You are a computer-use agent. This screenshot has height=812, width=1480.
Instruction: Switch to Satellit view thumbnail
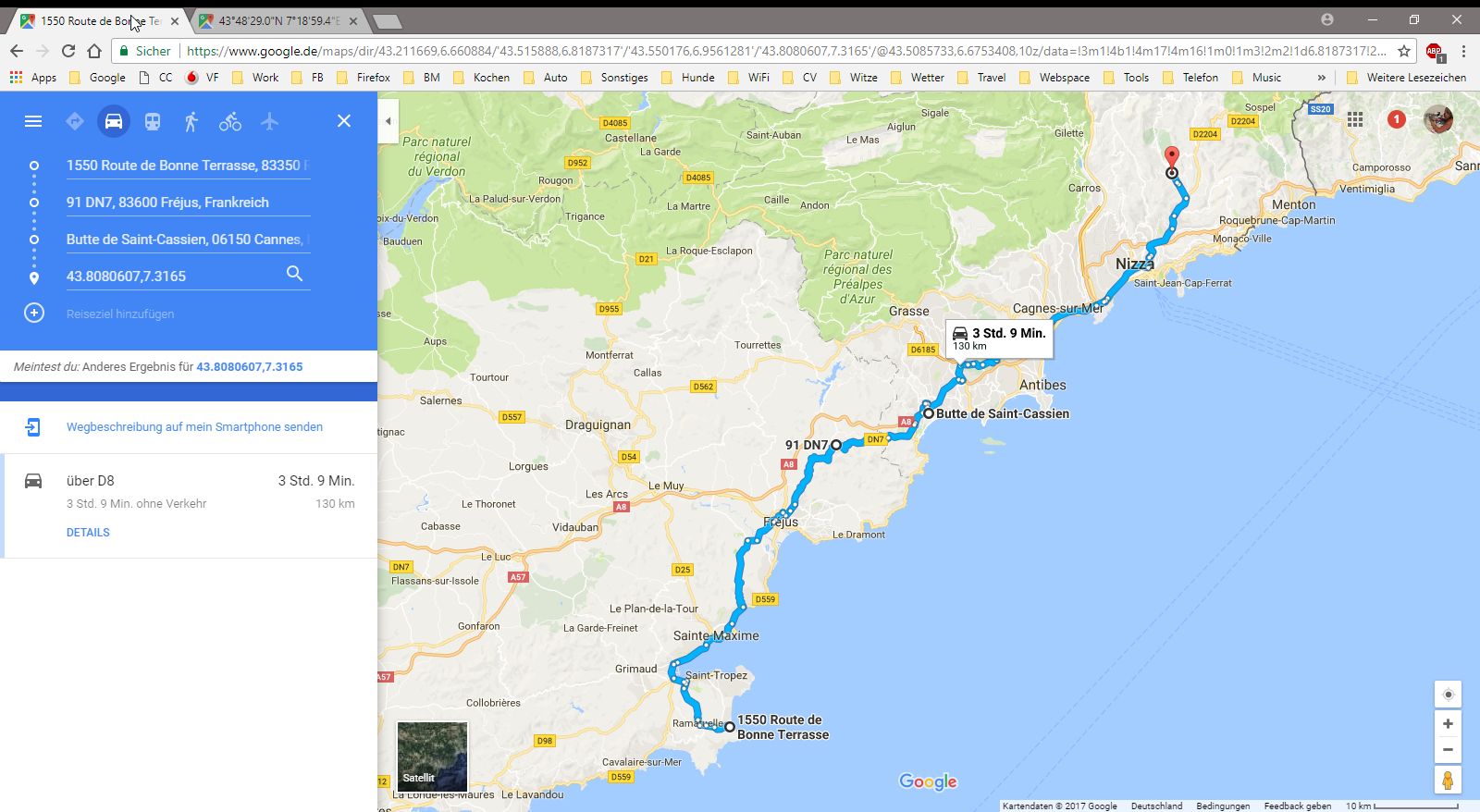click(432, 756)
